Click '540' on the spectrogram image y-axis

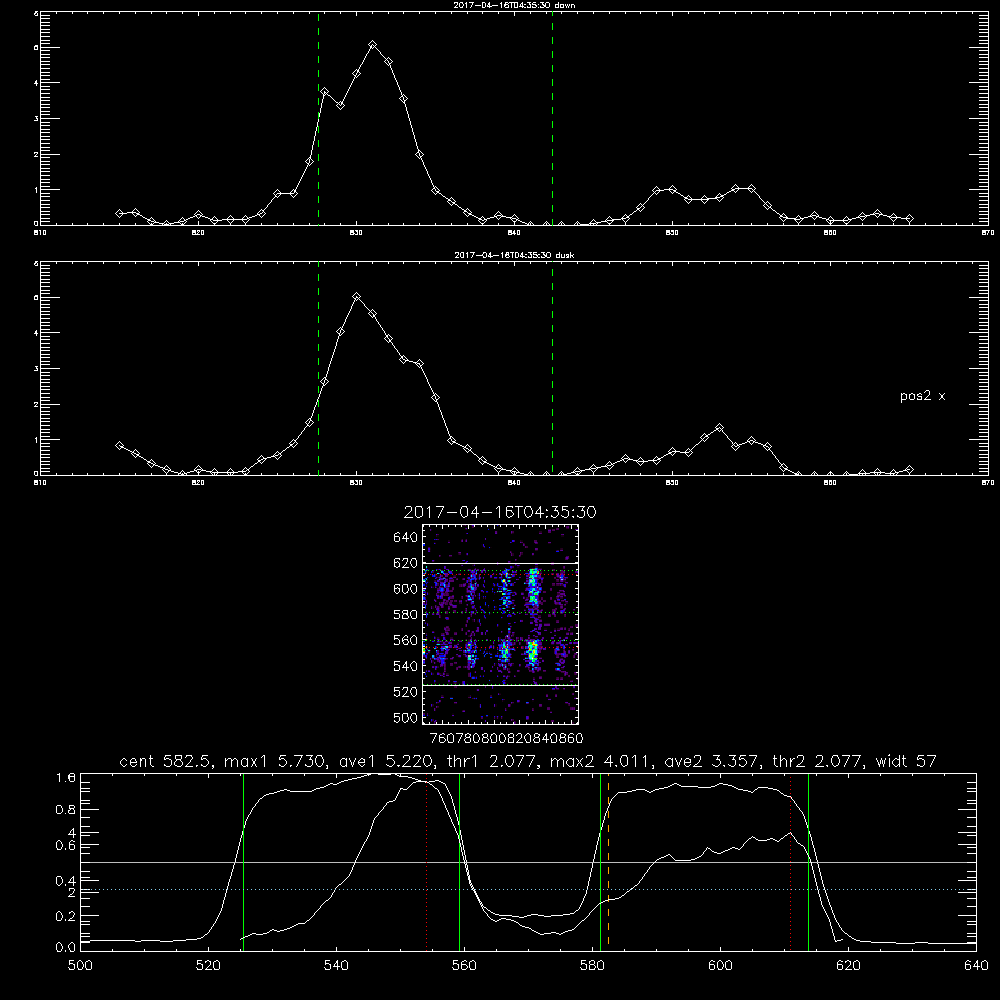(x=406, y=666)
